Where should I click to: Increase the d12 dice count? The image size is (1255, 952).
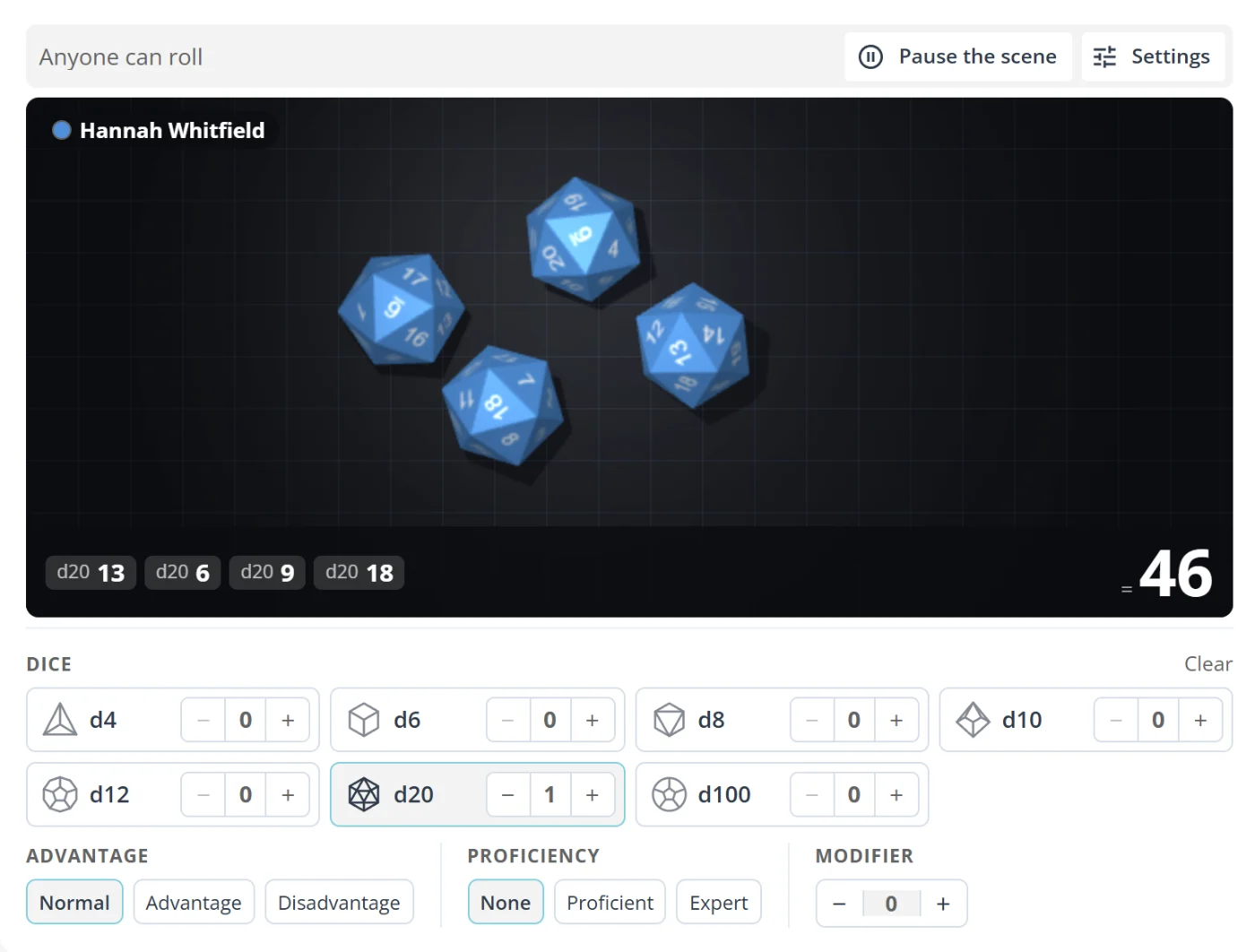(x=288, y=794)
